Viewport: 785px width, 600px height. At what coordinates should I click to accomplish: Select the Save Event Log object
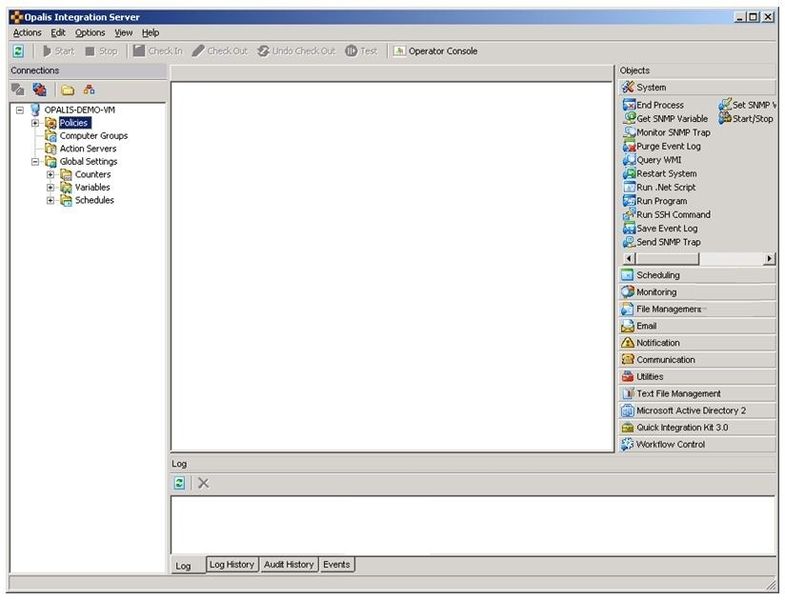[660, 228]
